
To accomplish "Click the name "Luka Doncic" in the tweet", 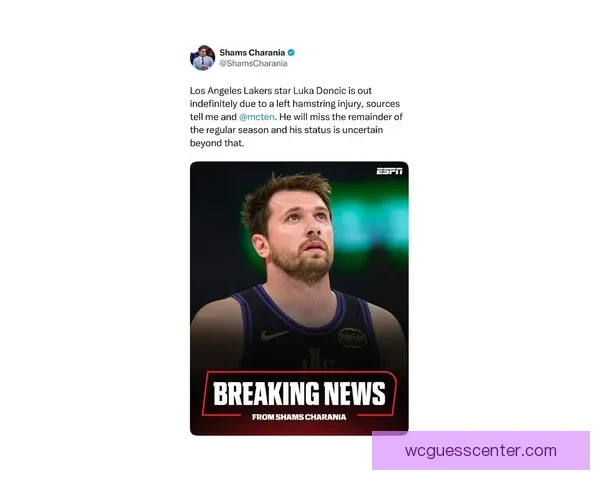I will click(x=320, y=91).
